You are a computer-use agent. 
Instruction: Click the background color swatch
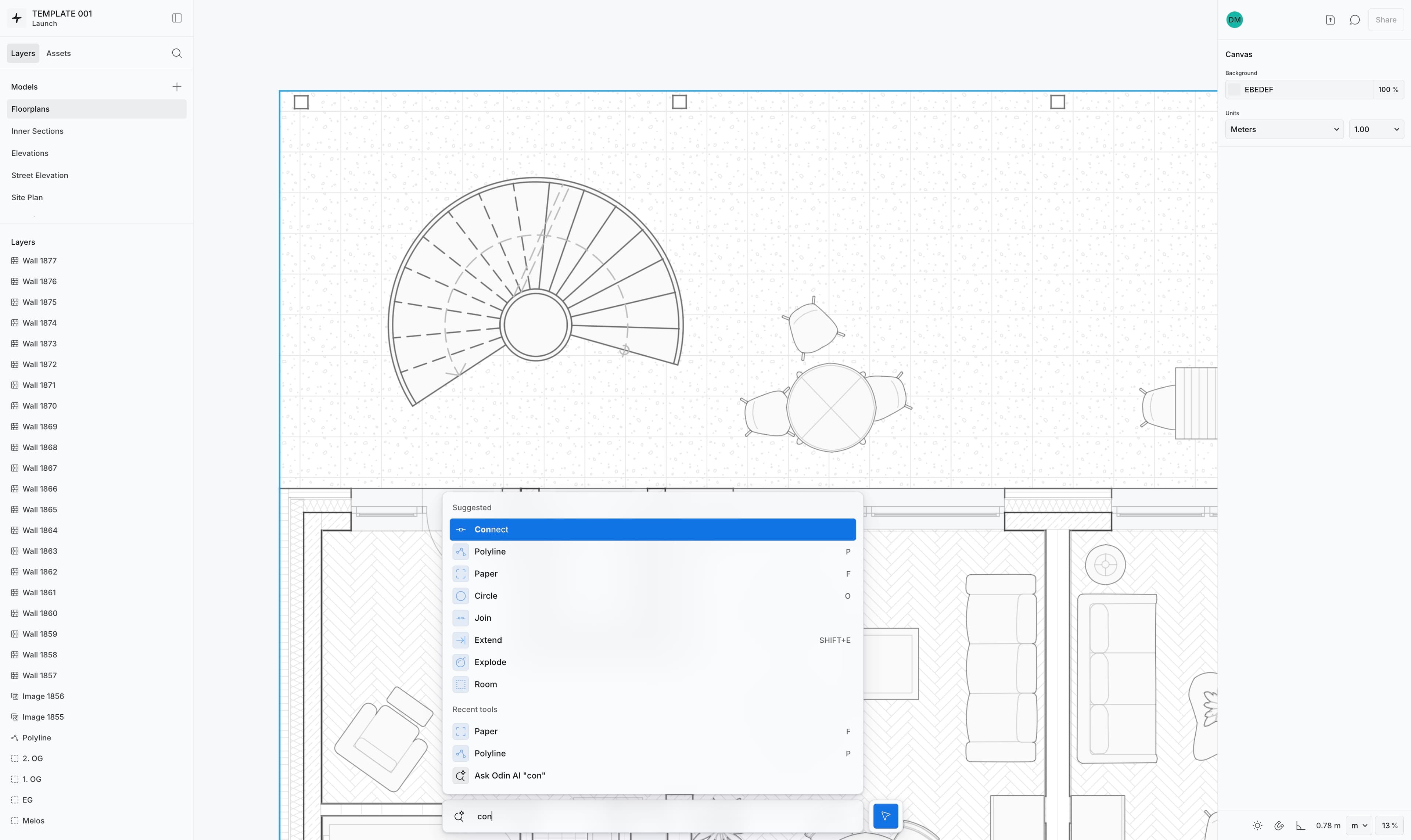pos(1234,89)
